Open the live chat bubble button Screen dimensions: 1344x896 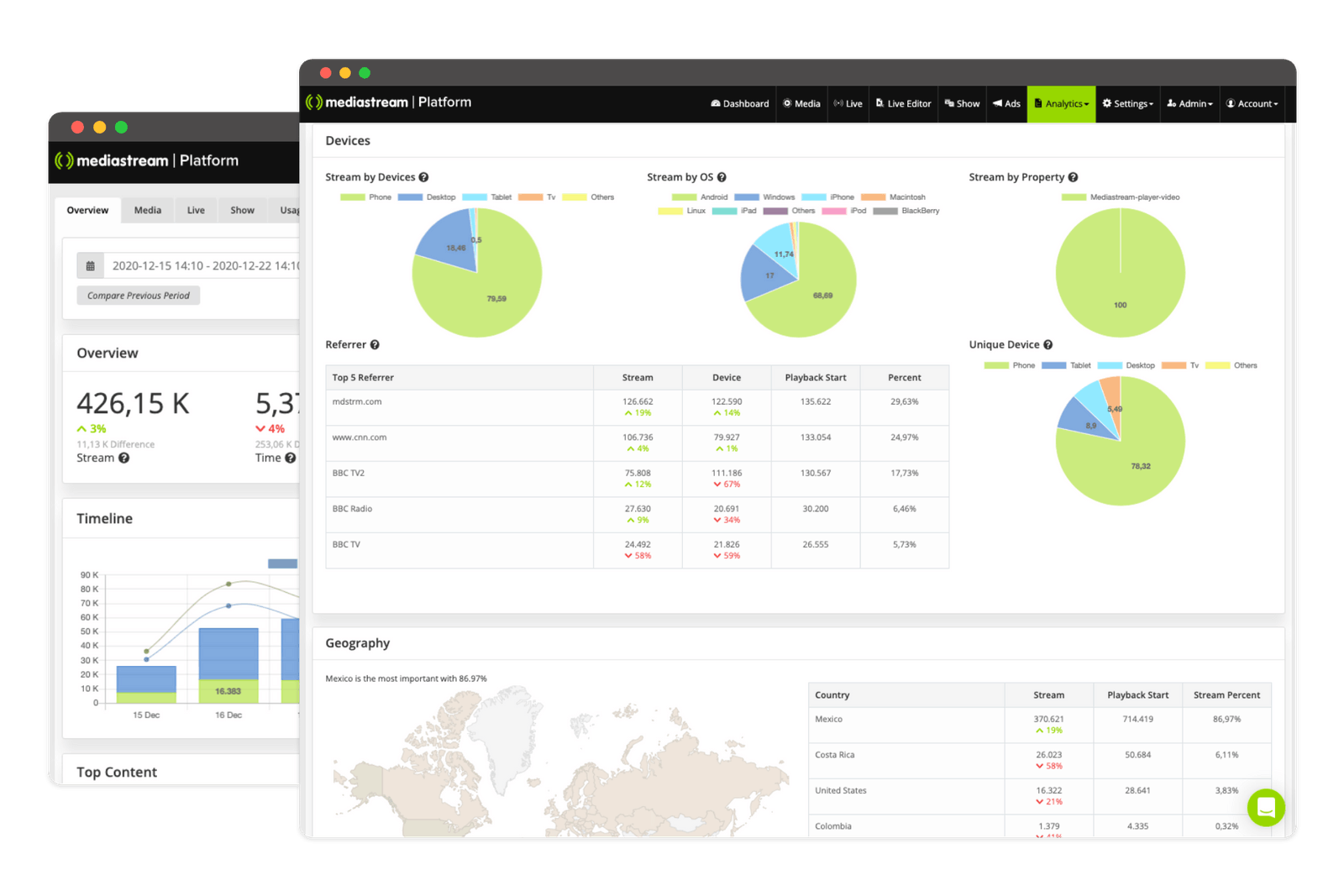[x=1266, y=808]
